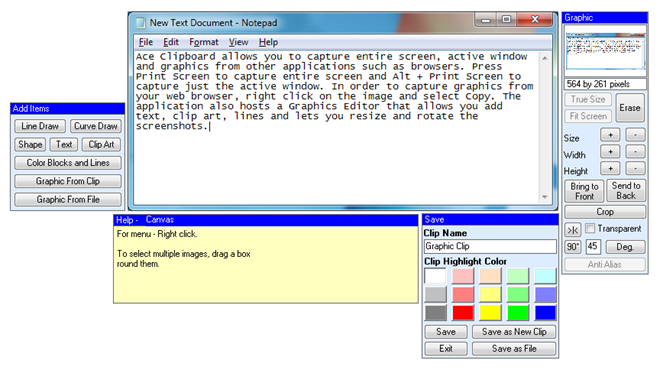
Task: Open the File menu in Notepad
Action: [146, 42]
